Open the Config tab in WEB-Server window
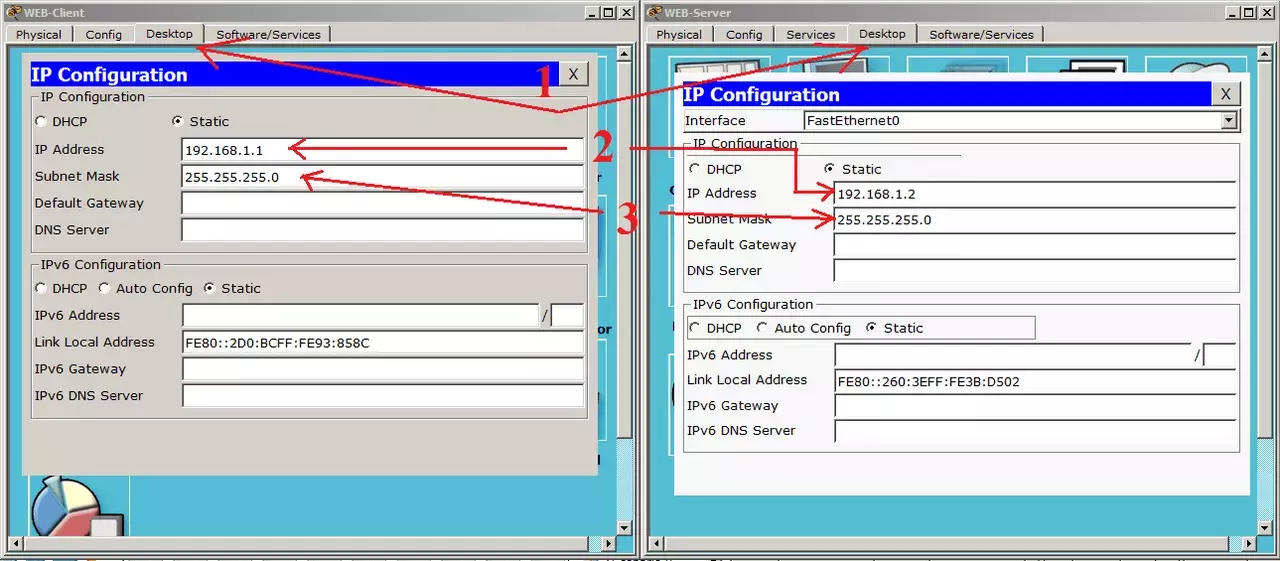Viewport: 1280px width, 561px height. [744, 34]
